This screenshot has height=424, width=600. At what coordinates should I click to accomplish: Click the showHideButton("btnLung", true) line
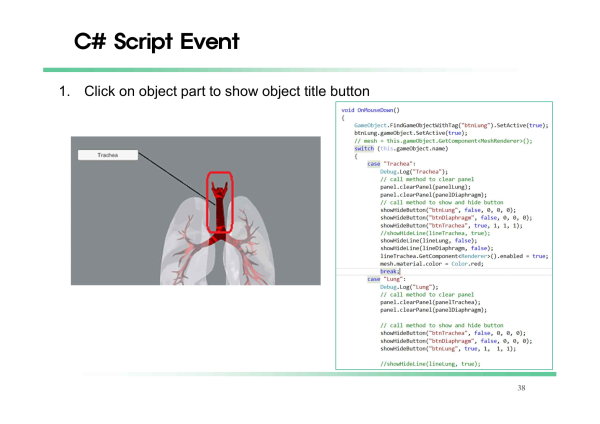click(x=448, y=349)
